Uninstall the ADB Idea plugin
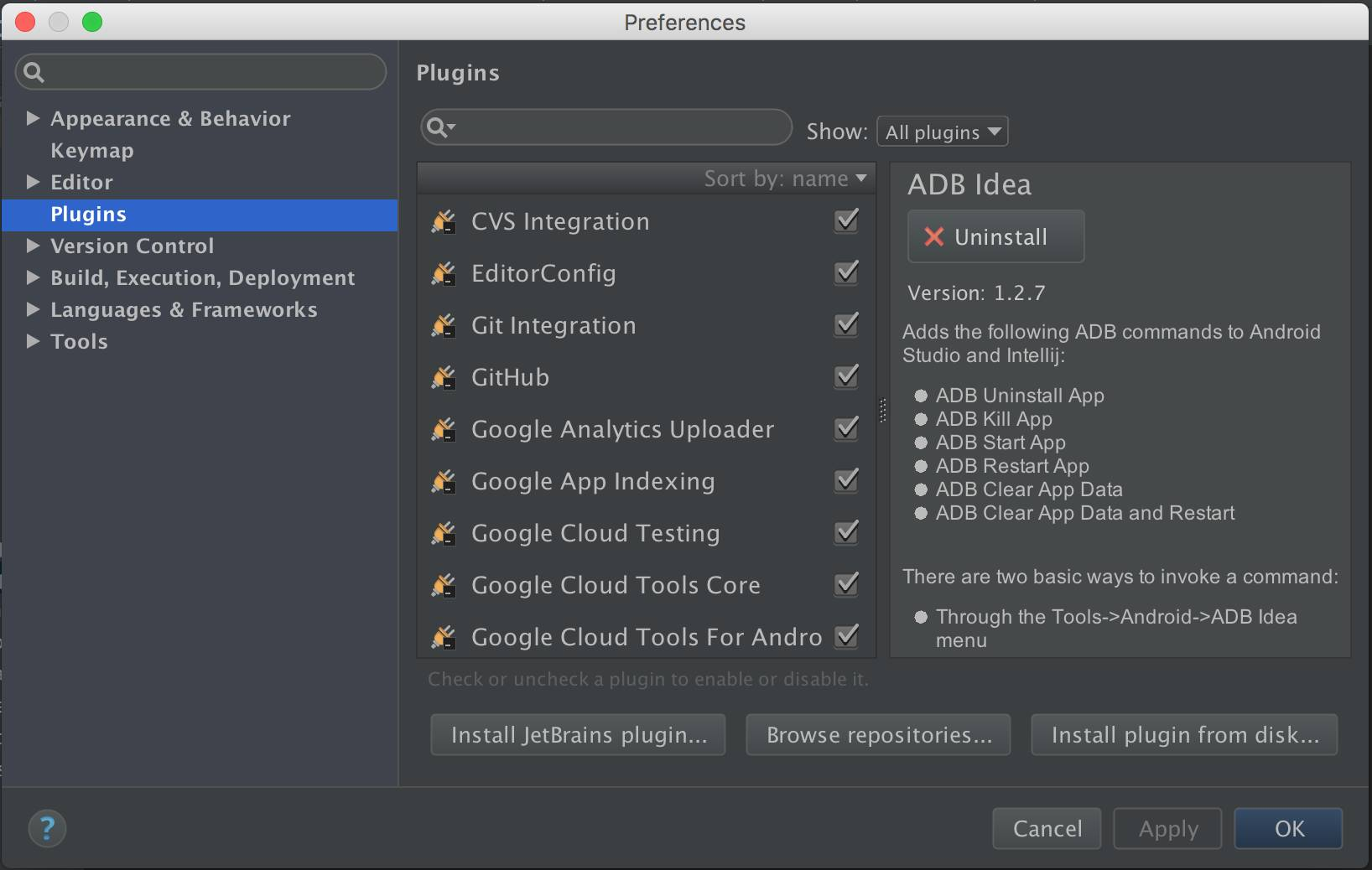The image size is (1372, 870). (995, 237)
